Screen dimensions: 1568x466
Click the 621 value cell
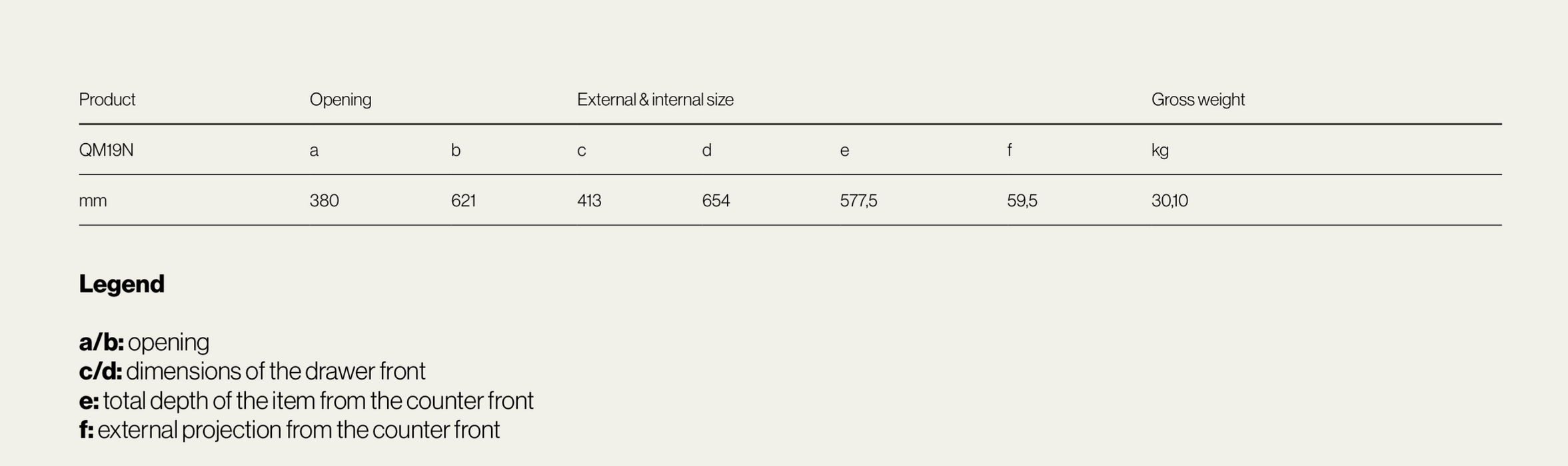click(x=463, y=201)
